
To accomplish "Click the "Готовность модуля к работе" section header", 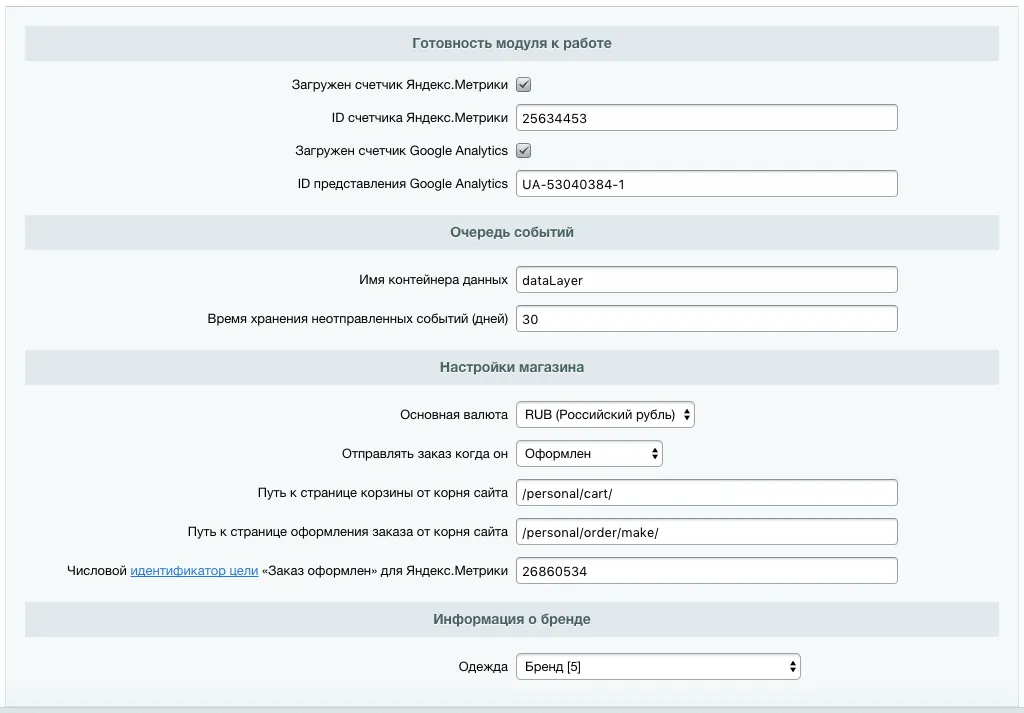I will [x=510, y=43].
